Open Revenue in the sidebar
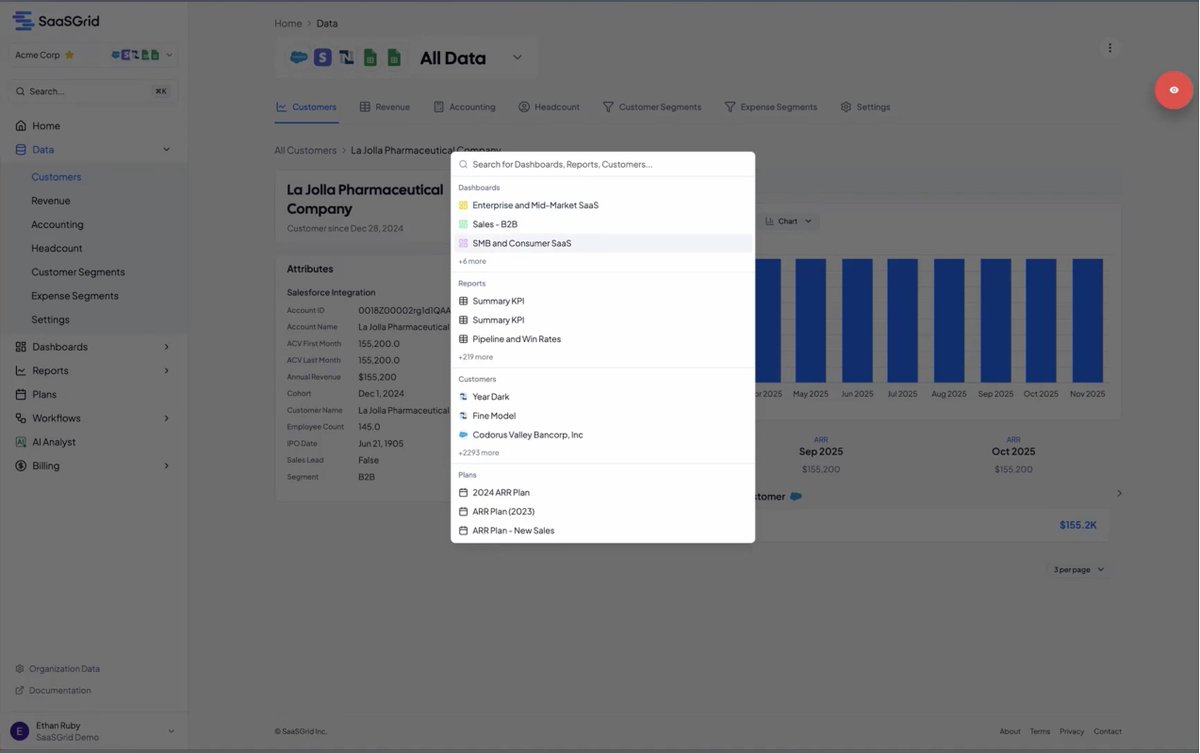The height and width of the screenshot is (753, 1200). pos(51,201)
